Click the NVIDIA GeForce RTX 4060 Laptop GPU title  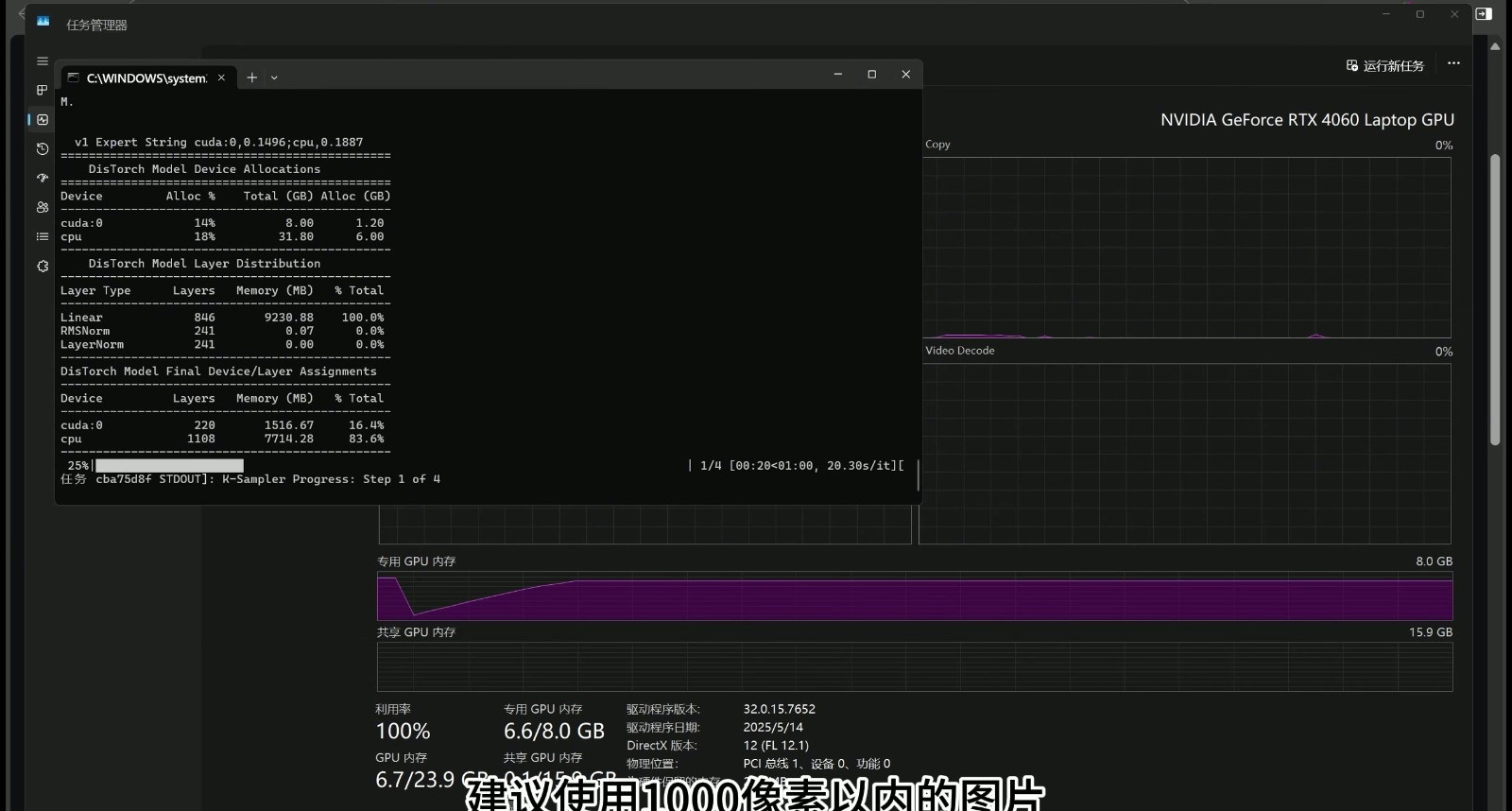(1307, 120)
